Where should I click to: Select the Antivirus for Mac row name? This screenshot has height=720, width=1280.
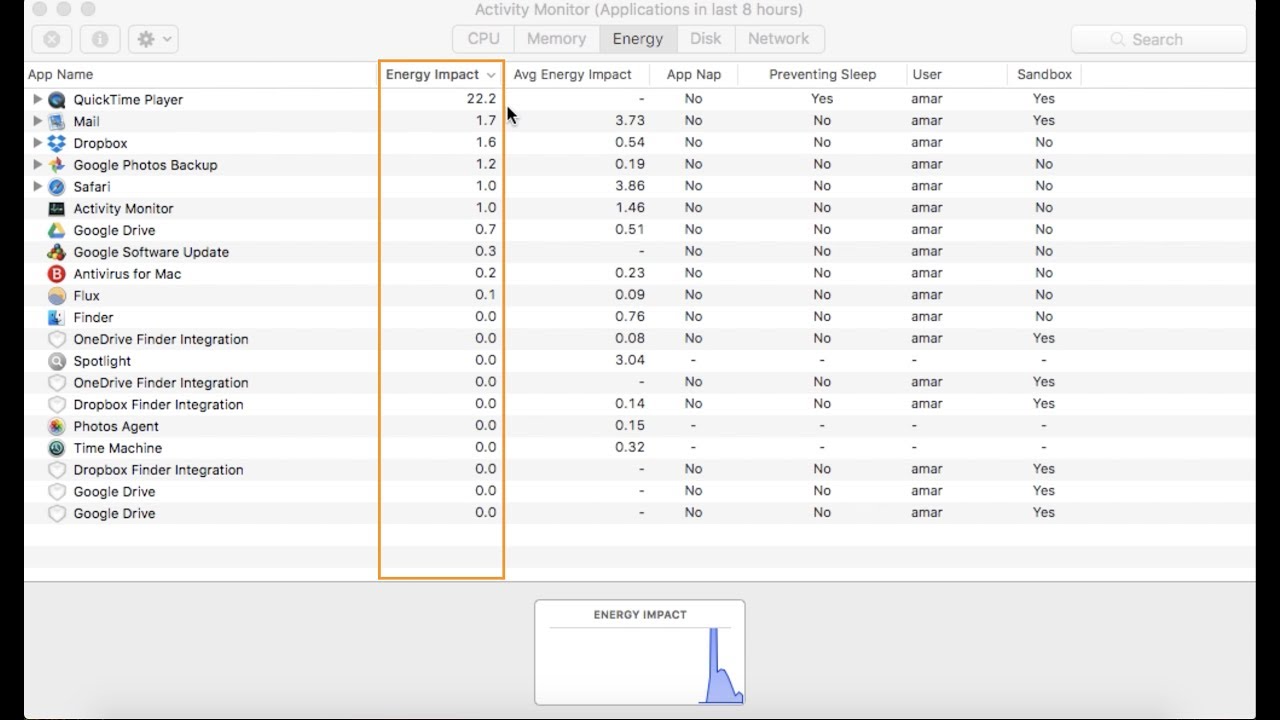coord(127,274)
